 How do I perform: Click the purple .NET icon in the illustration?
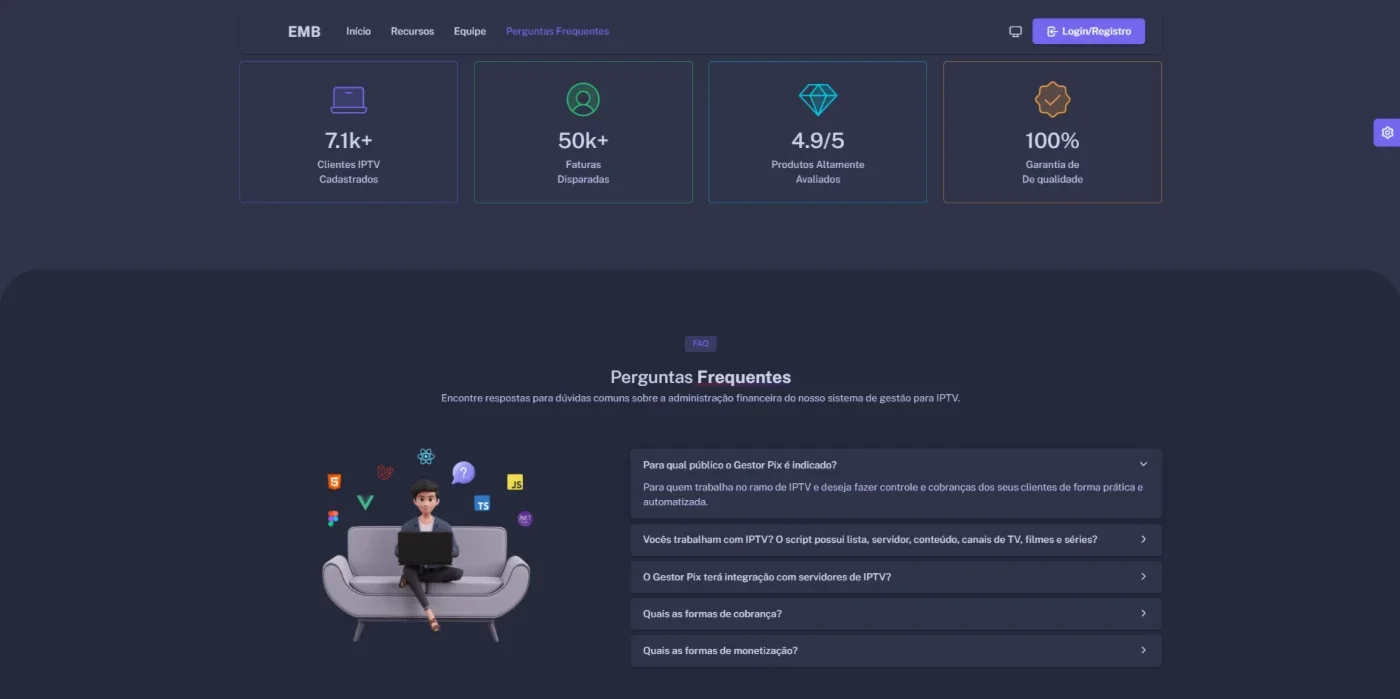(x=524, y=519)
